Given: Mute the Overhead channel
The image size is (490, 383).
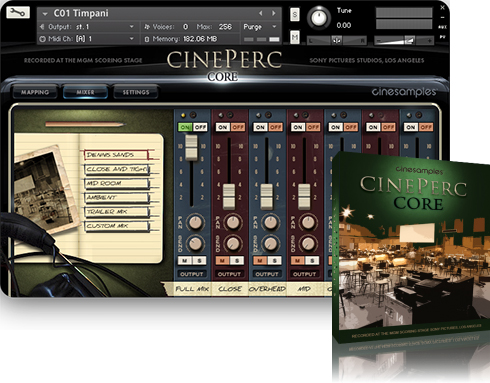Looking at the screenshot, I should [x=260, y=261].
